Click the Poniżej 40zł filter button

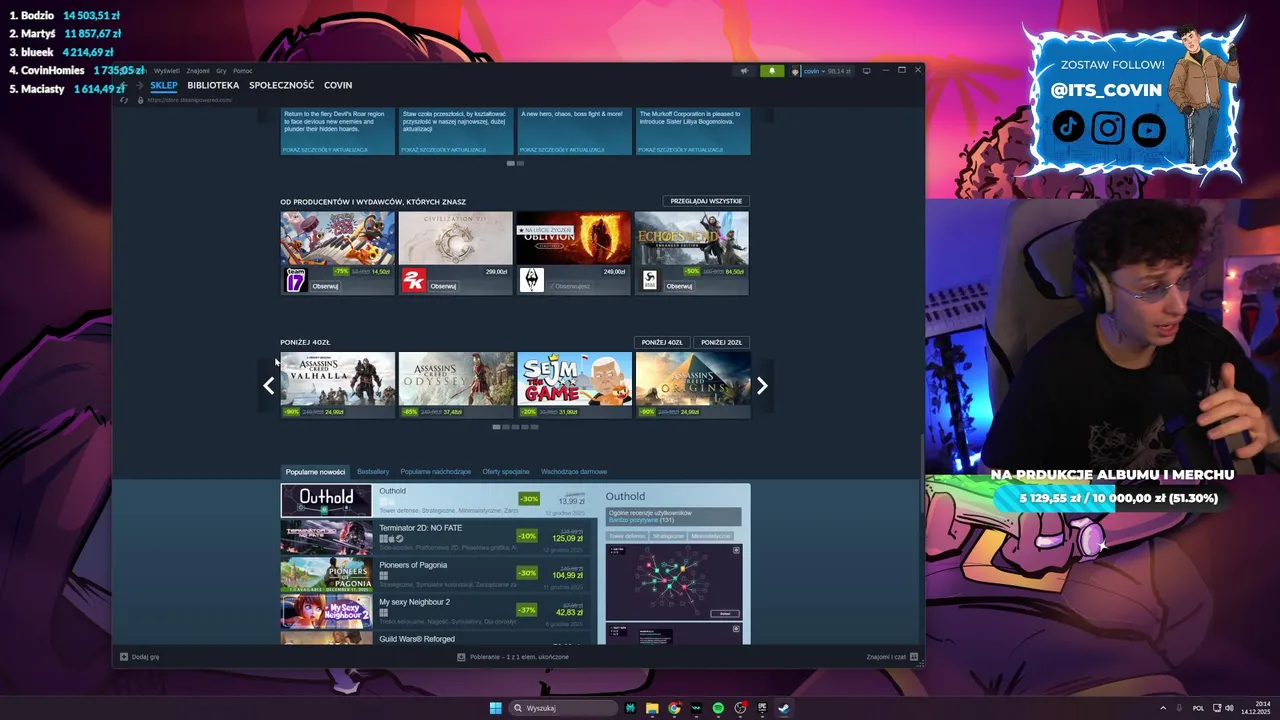pyautogui.click(x=662, y=342)
